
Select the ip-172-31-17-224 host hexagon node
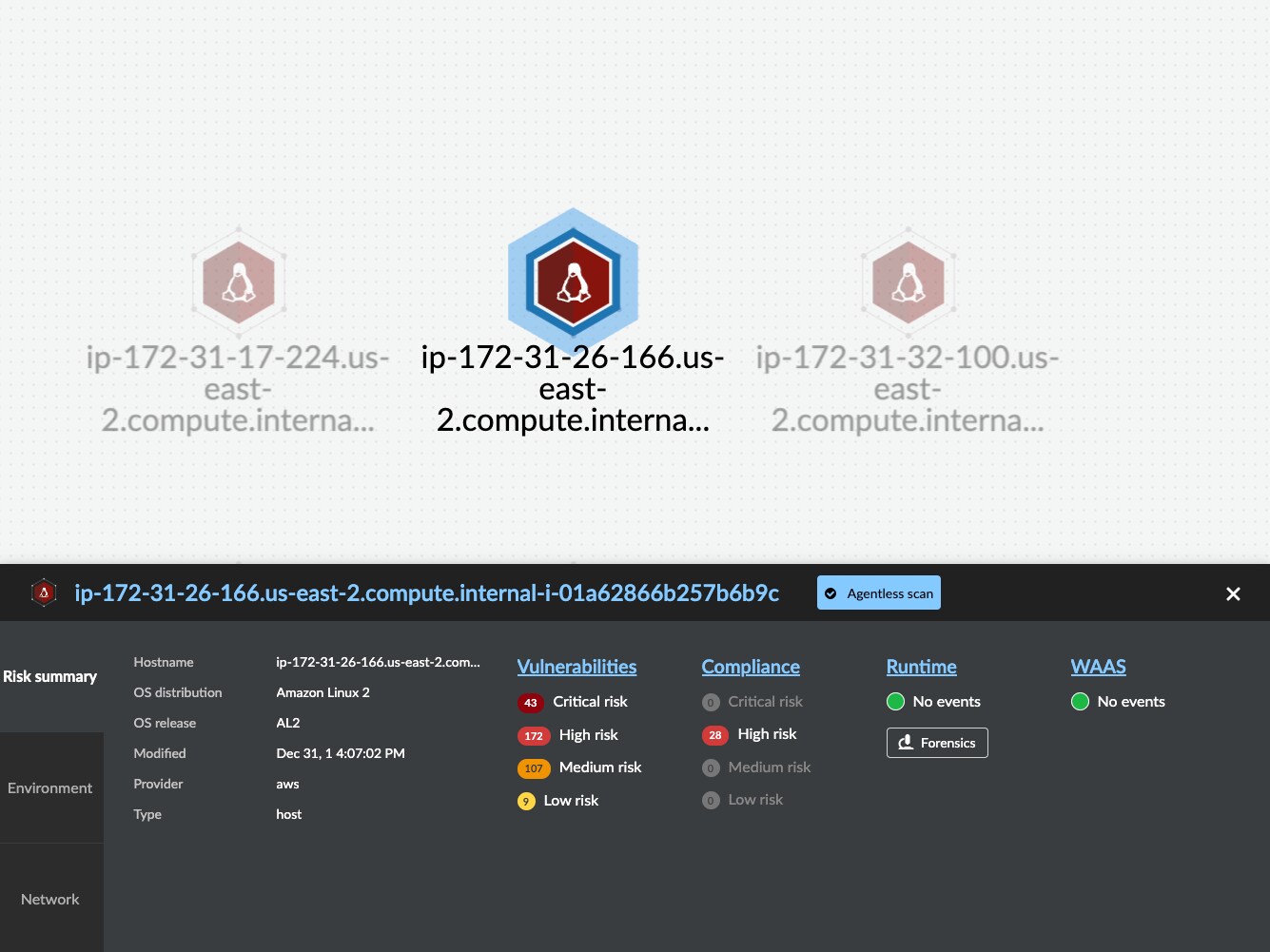pyautogui.click(x=239, y=282)
